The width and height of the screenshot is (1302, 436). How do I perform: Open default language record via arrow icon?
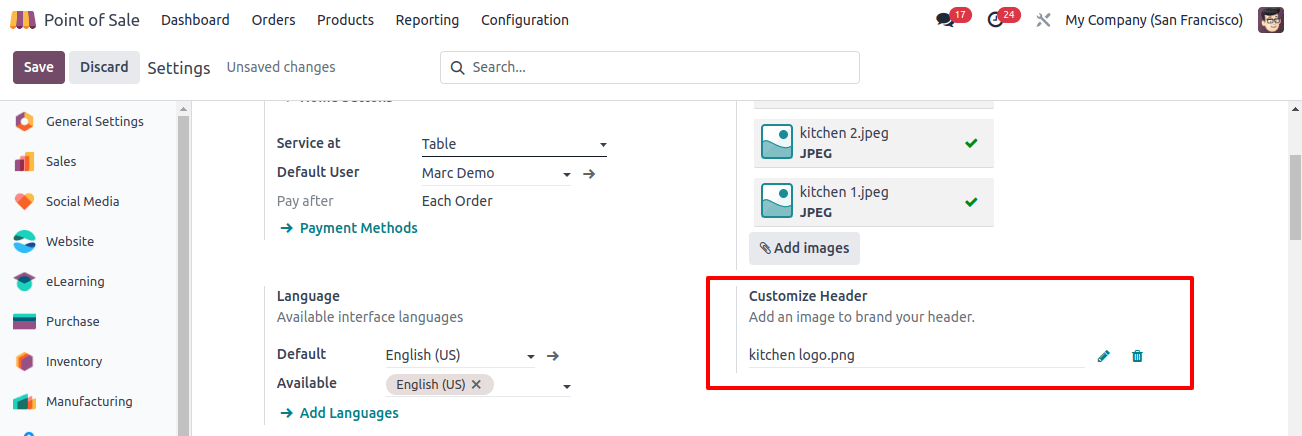click(x=553, y=355)
